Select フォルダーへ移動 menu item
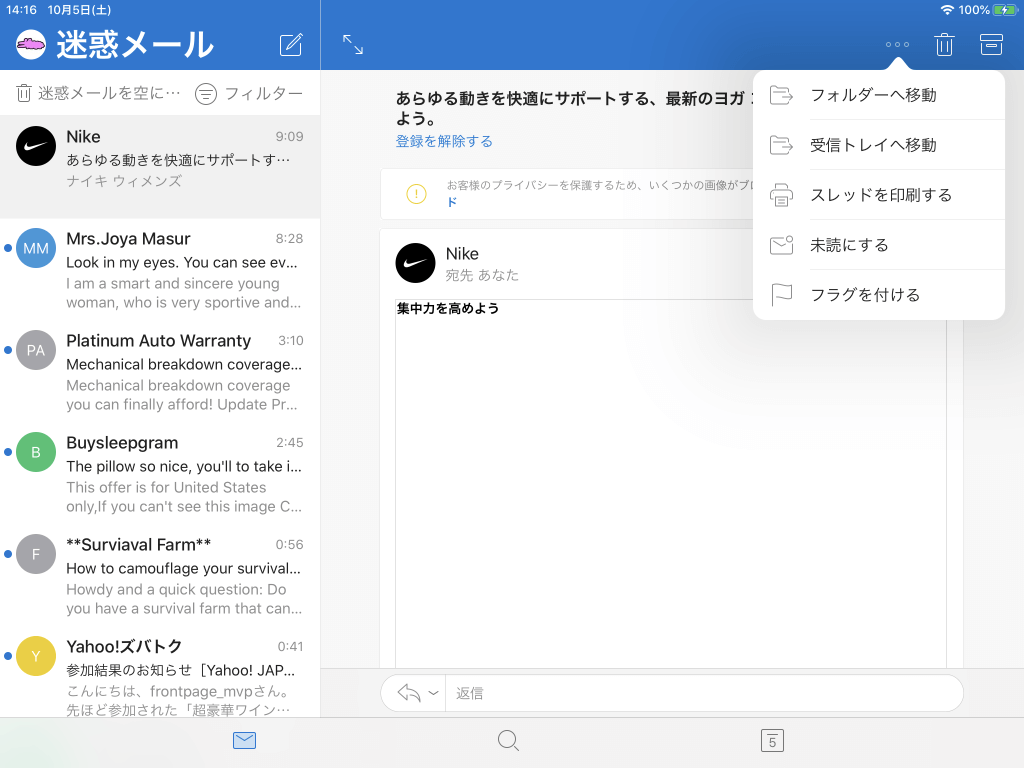The width and height of the screenshot is (1024, 768). (x=878, y=95)
